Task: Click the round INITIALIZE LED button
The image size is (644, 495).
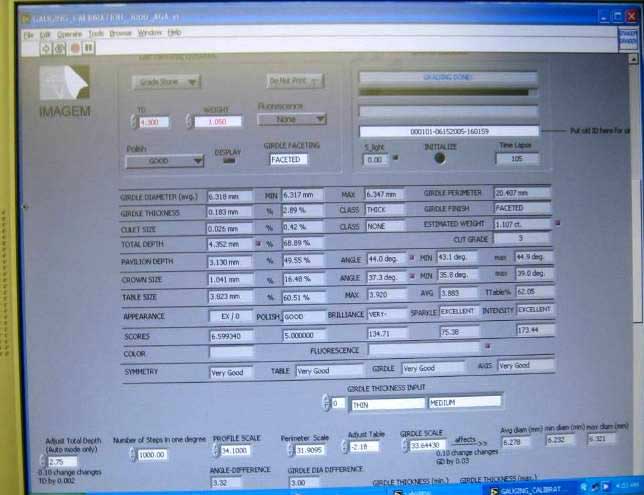Action: pyautogui.click(x=439, y=158)
